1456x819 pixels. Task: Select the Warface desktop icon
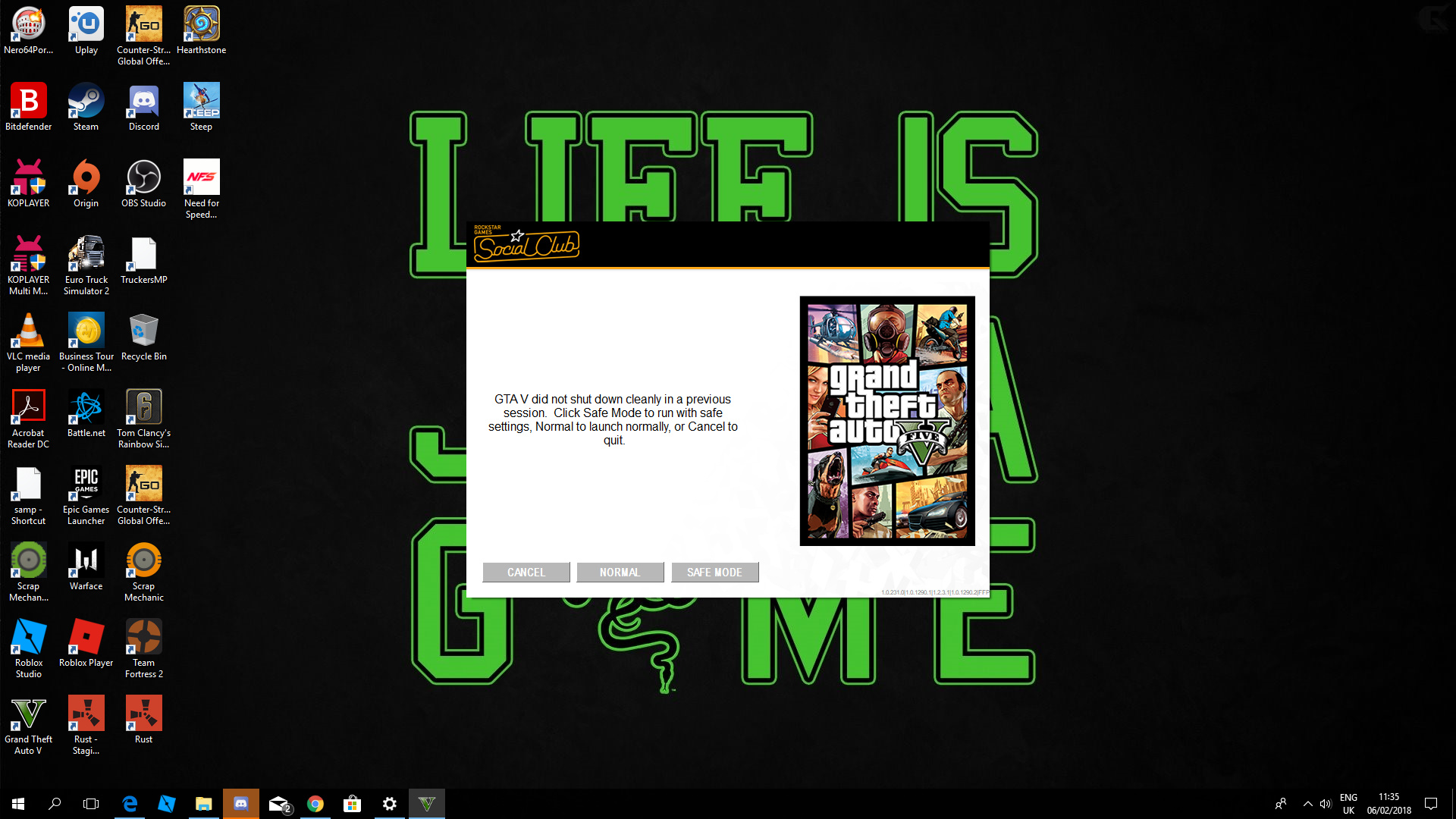point(86,567)
